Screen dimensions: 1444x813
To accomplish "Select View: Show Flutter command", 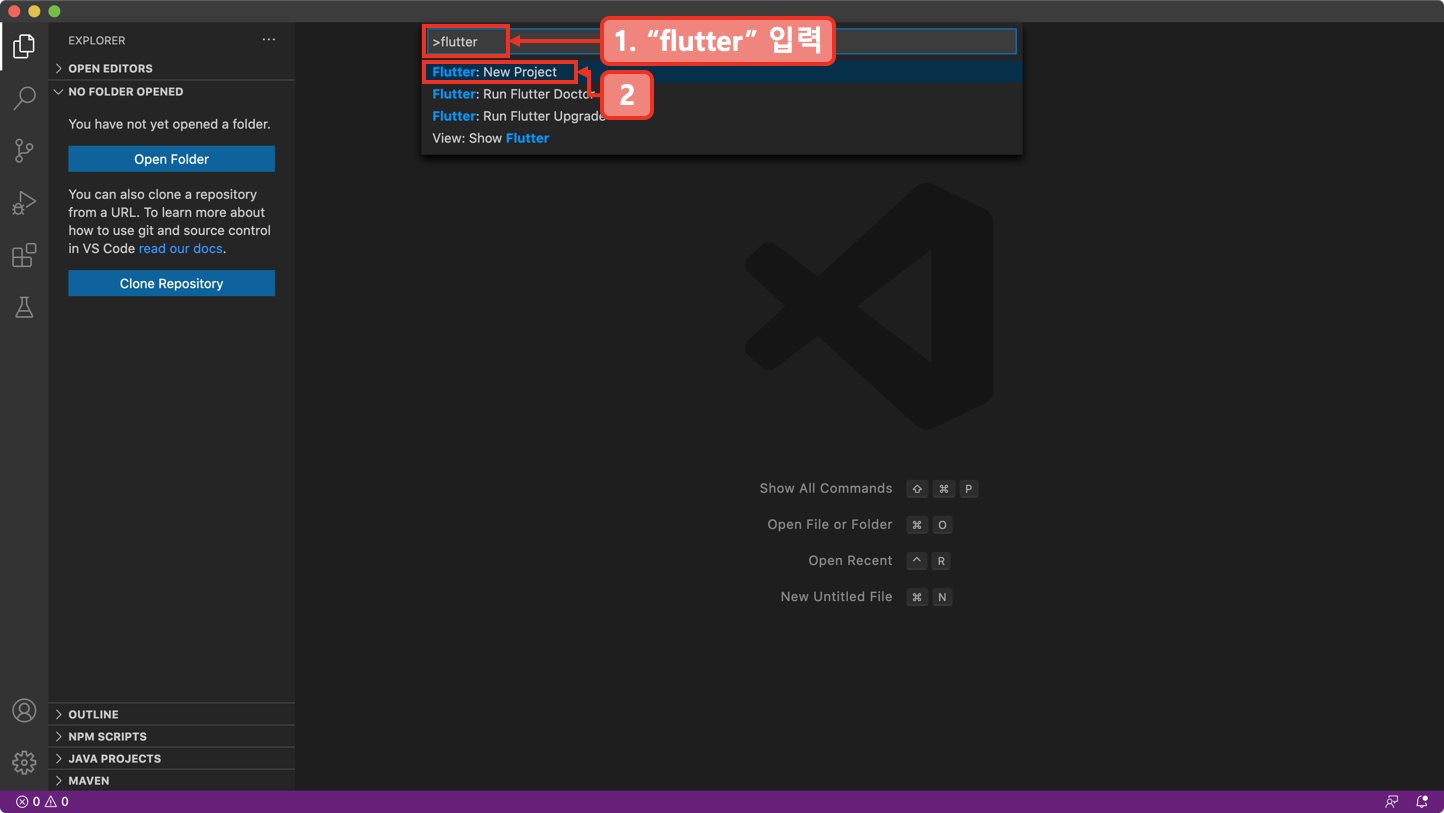I will (x=722, y=138).
